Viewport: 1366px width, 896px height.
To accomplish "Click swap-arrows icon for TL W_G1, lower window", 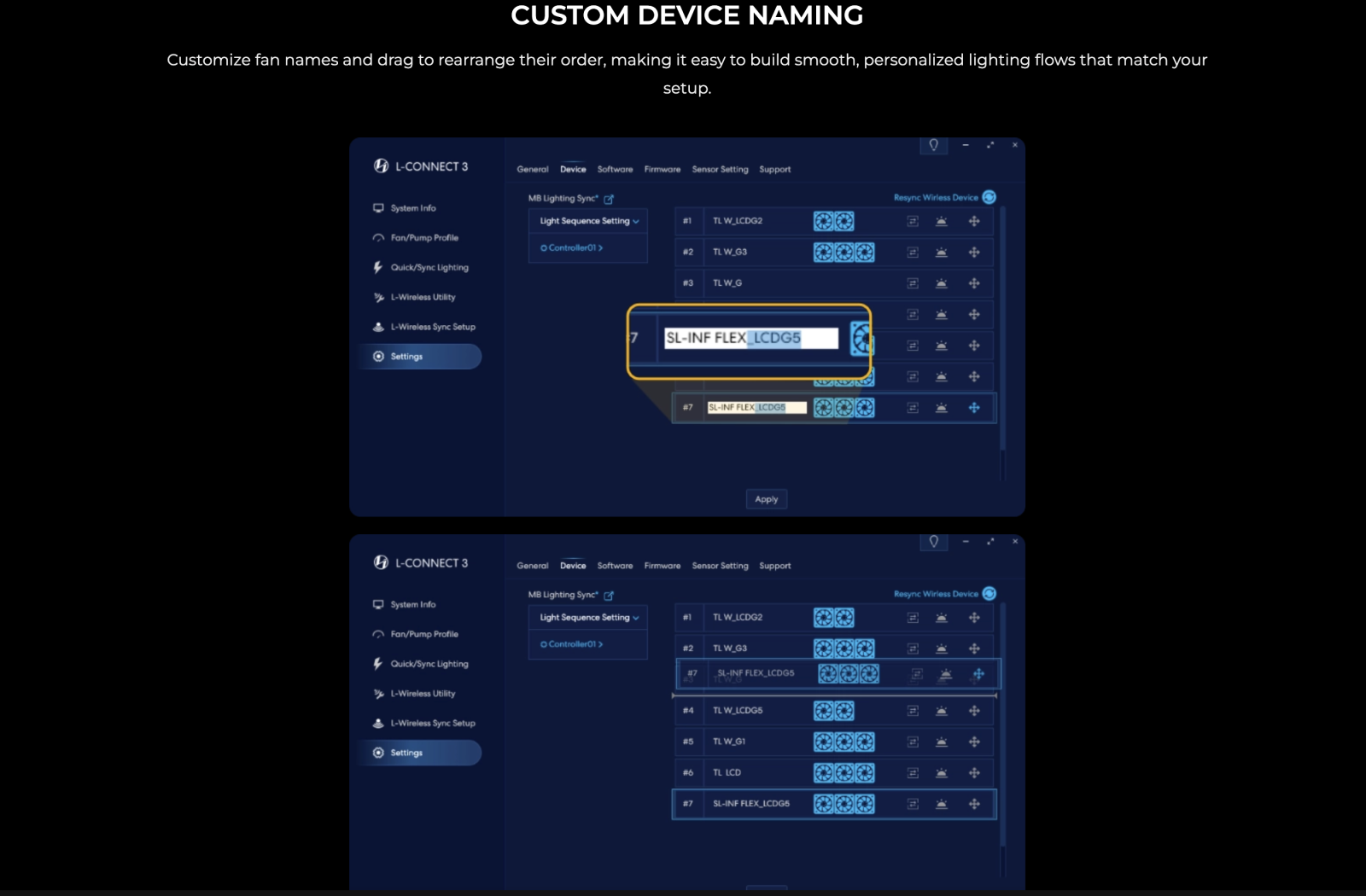I will click(x=913, y=742).
